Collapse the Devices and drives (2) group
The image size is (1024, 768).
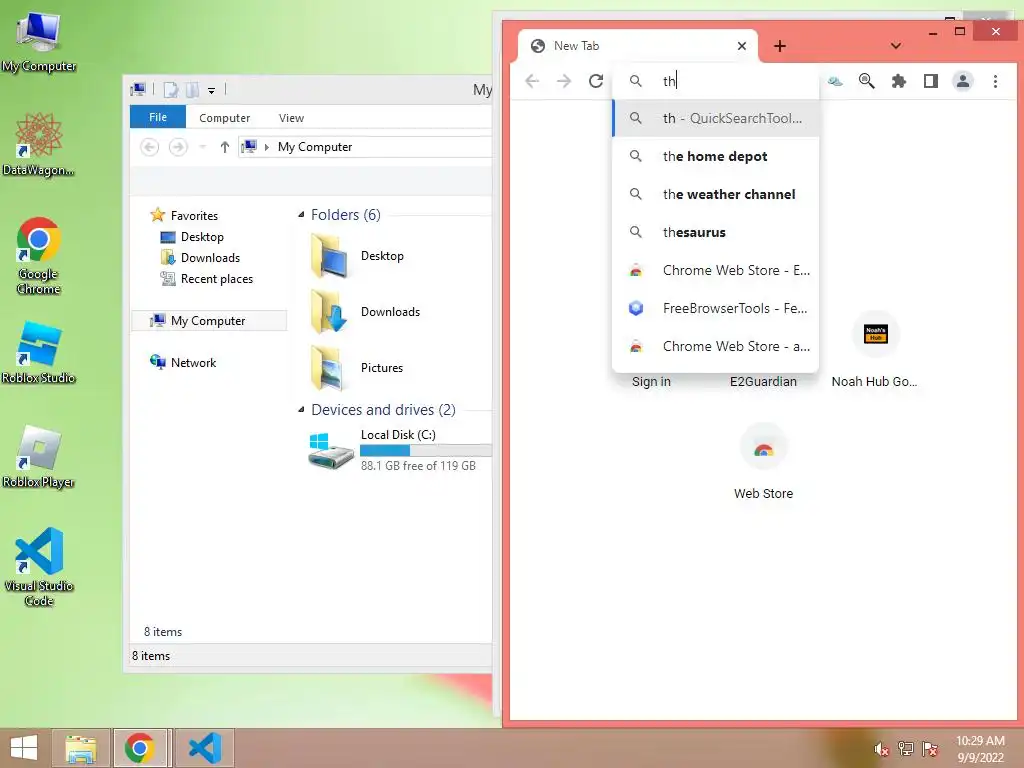(301, 409)
